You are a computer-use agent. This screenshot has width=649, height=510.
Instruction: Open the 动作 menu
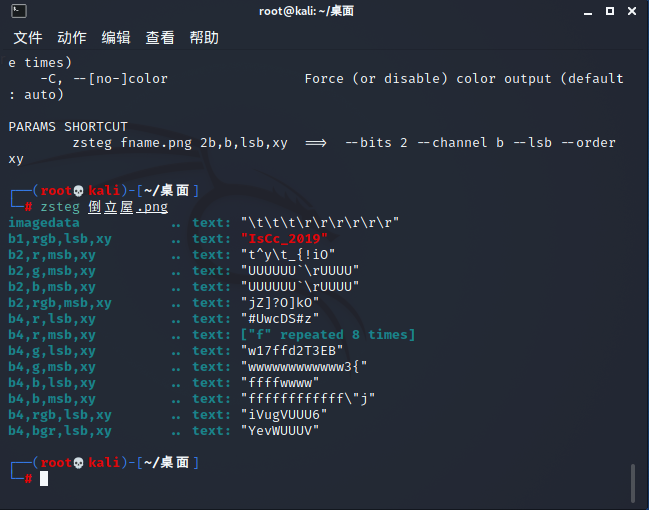(x=72, y=38)
